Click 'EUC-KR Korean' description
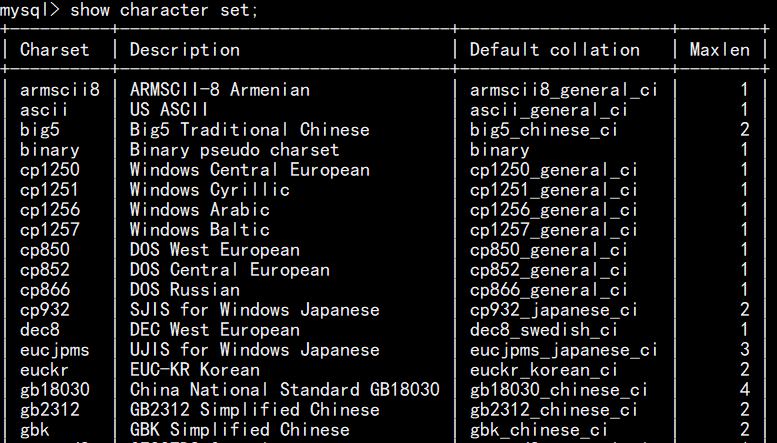The image size is (777, 443). (195, 370)
